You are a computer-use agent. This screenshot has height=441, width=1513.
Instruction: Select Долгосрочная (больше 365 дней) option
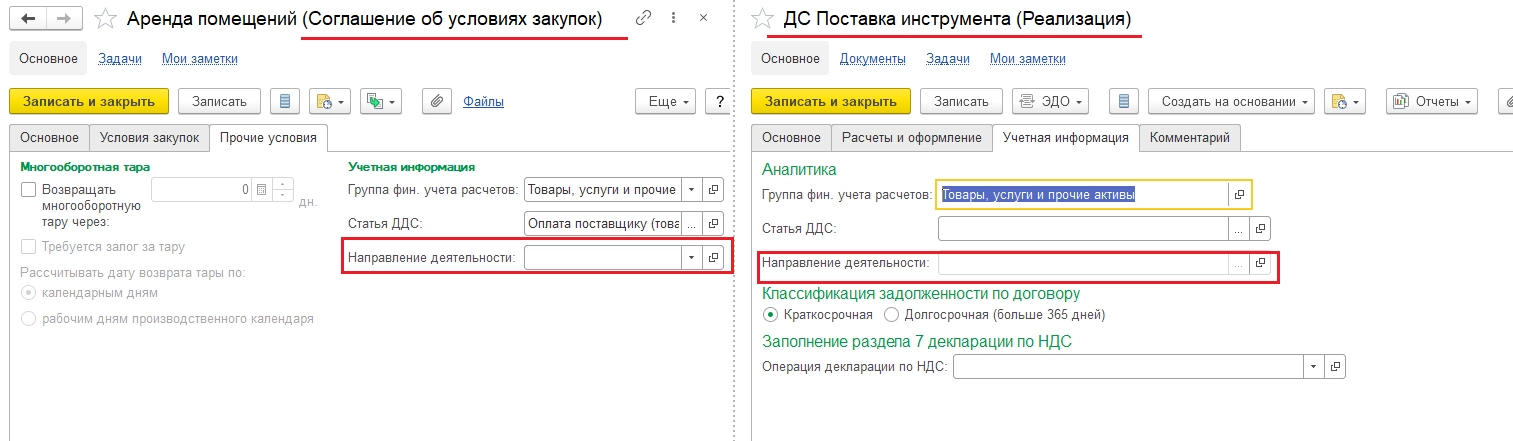[x=892, y=314]
